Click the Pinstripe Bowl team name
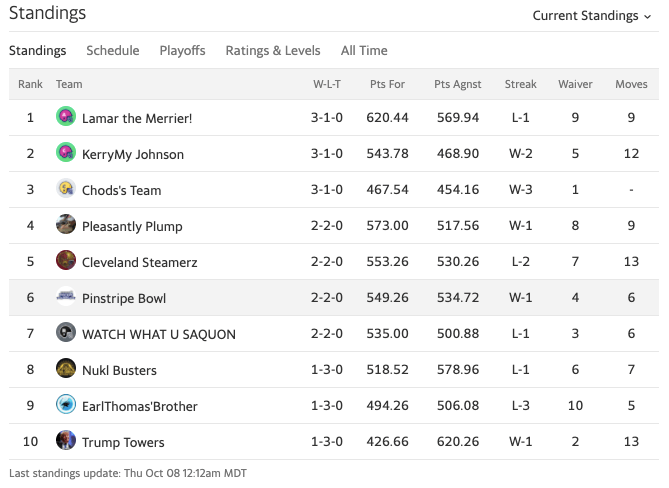 (x=124, y=298)
